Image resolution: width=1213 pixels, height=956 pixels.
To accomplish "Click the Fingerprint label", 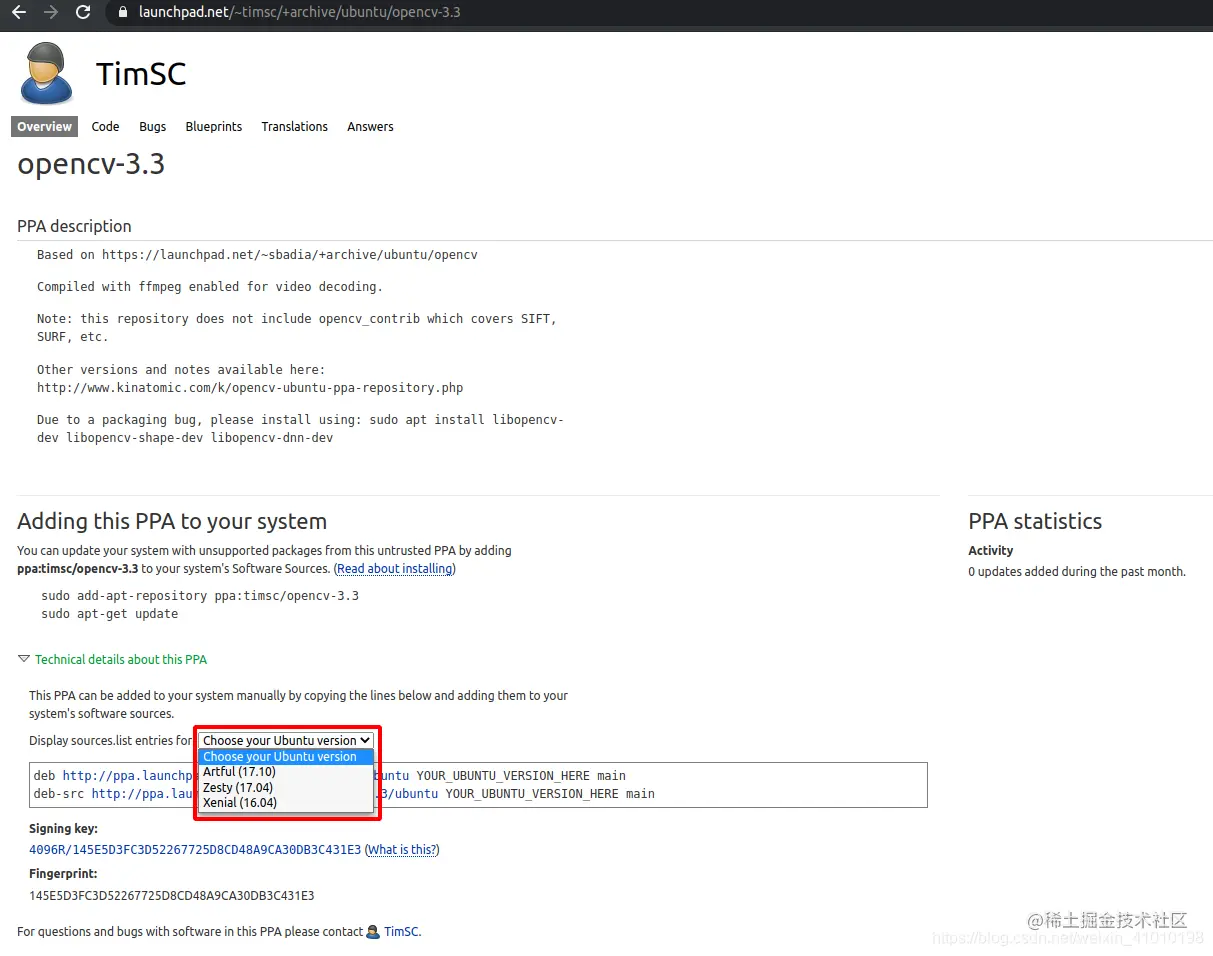I will pos(63,874).
